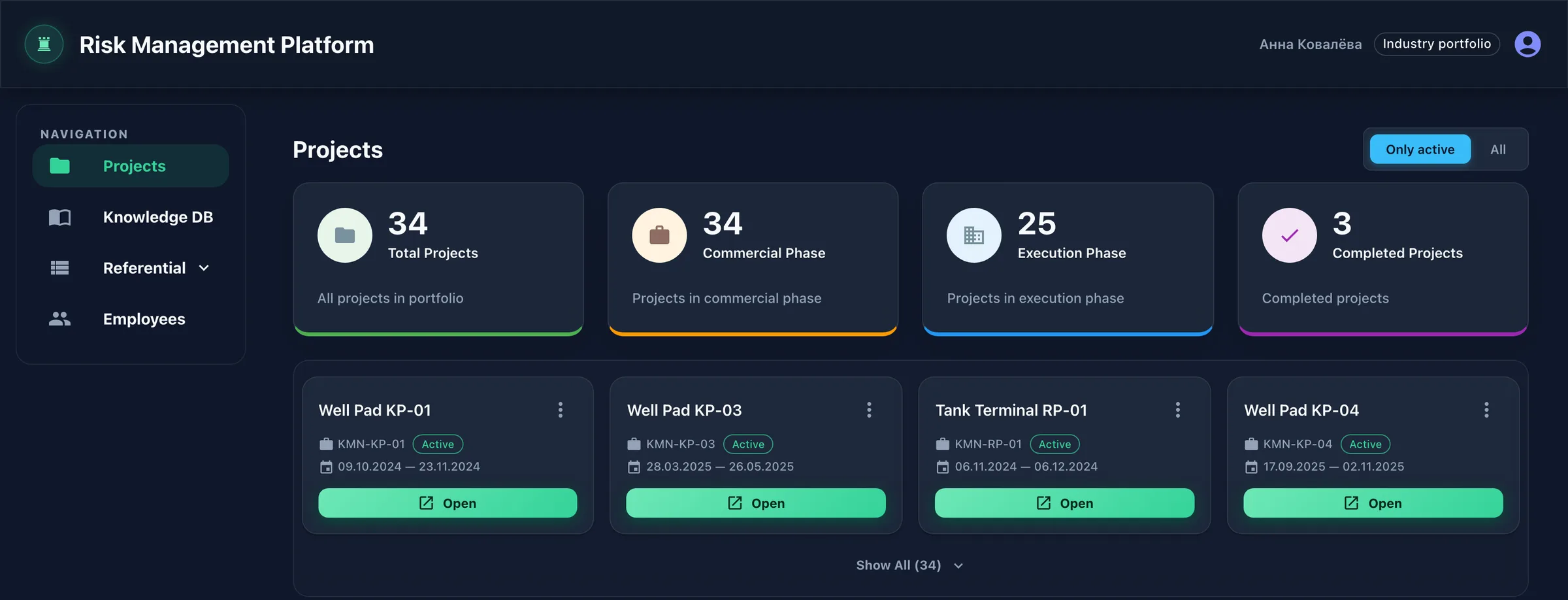The image size is (1568, 600).
Task: Expand the Referential submenu chevron
Action: click(x=204, y=268)
